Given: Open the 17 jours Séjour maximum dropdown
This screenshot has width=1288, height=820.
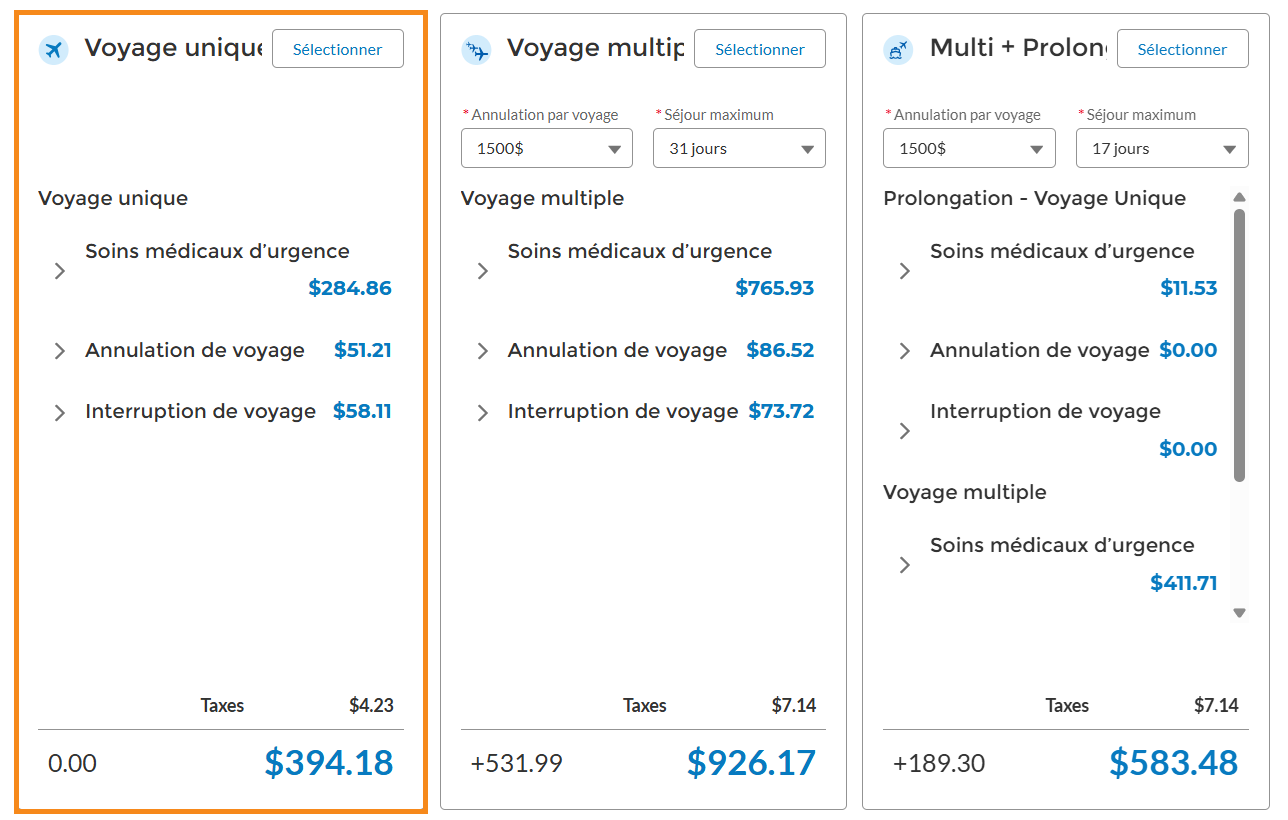Looking at the screenshot, I should point(1162,148).
